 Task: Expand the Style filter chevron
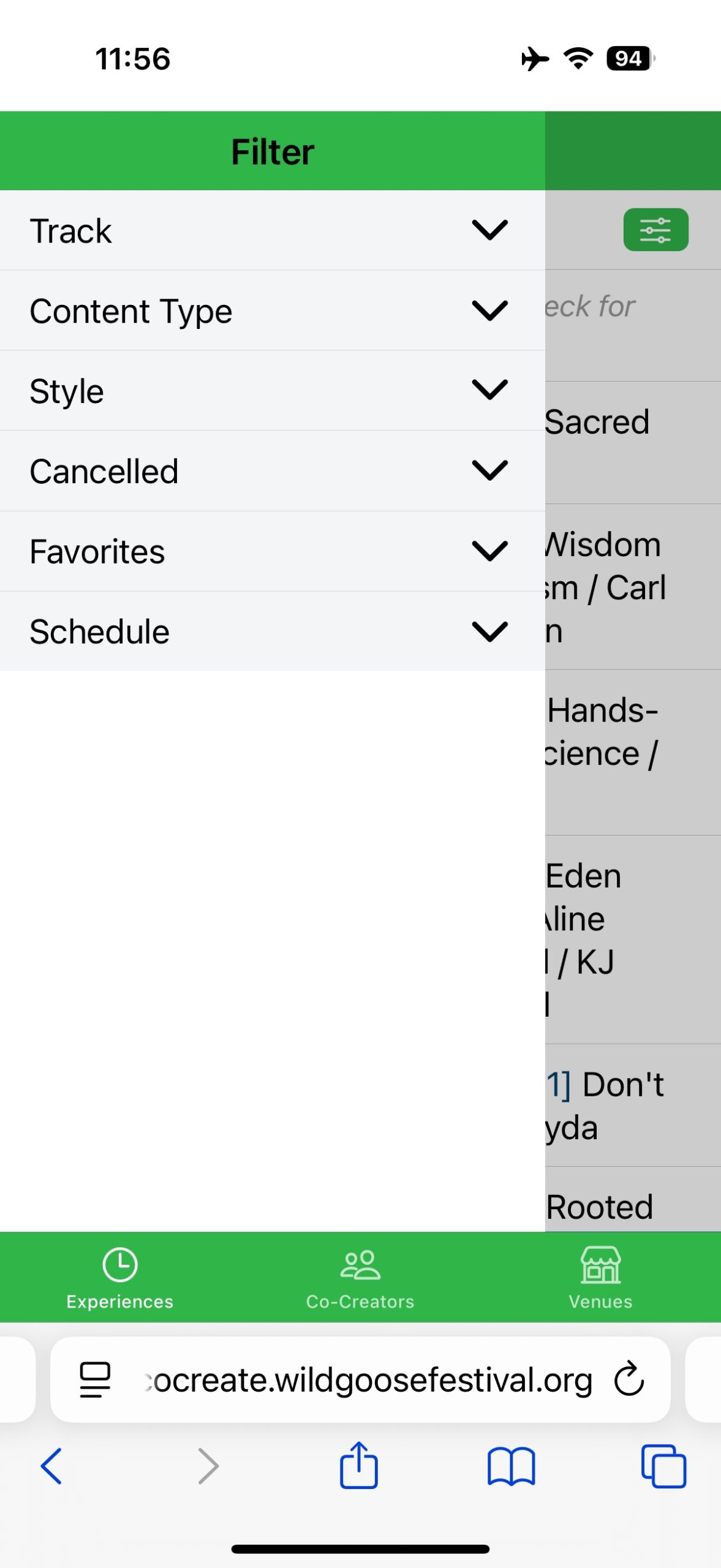tap(489, 391)
